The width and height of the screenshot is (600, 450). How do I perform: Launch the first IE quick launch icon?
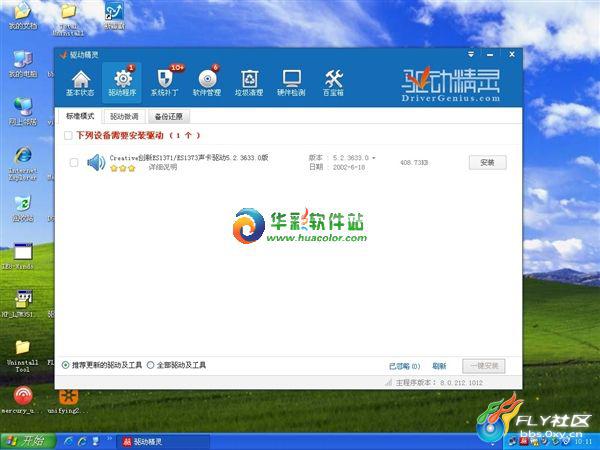point(68,441)
